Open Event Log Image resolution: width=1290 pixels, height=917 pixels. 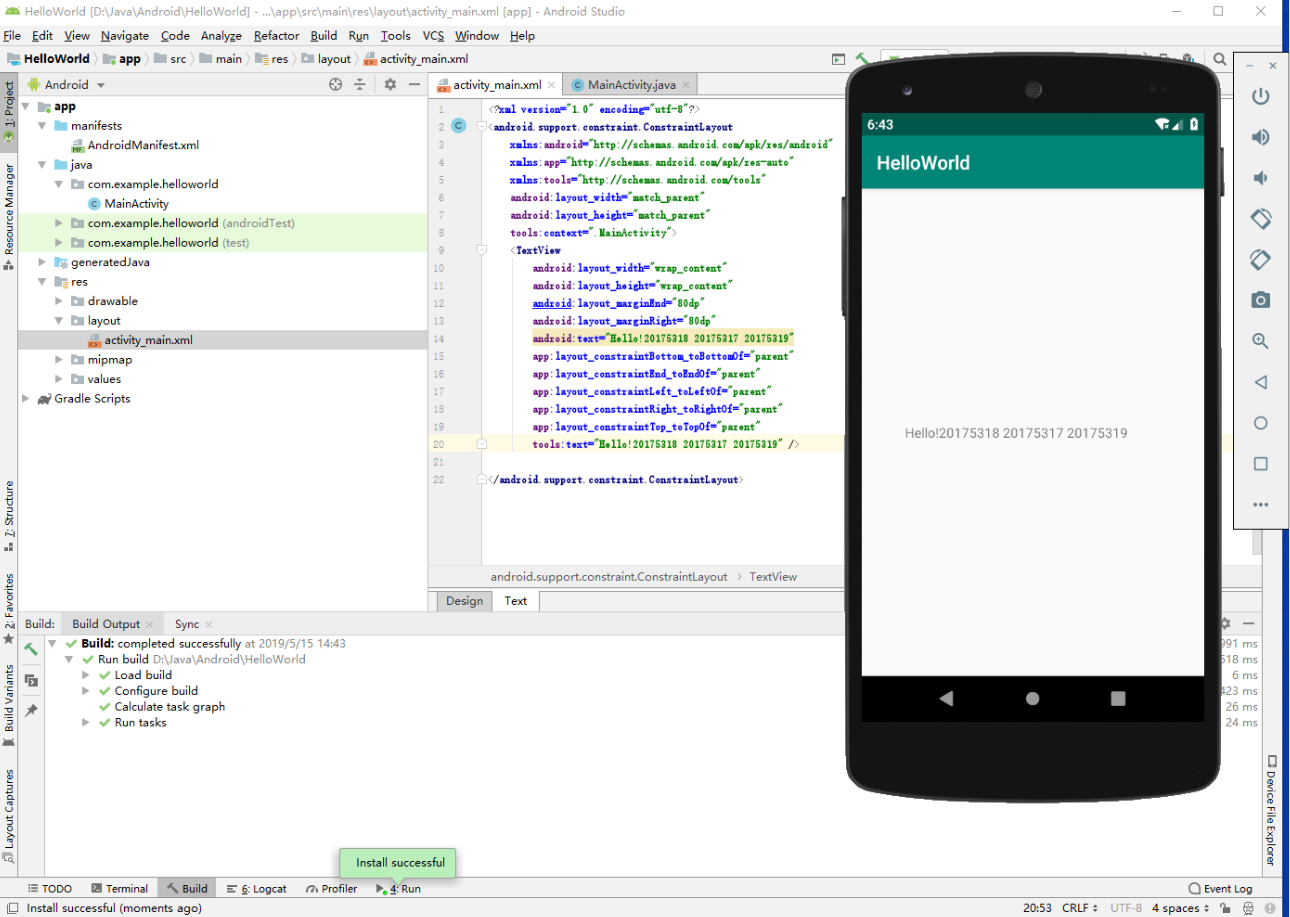(x=1220, y=888)
